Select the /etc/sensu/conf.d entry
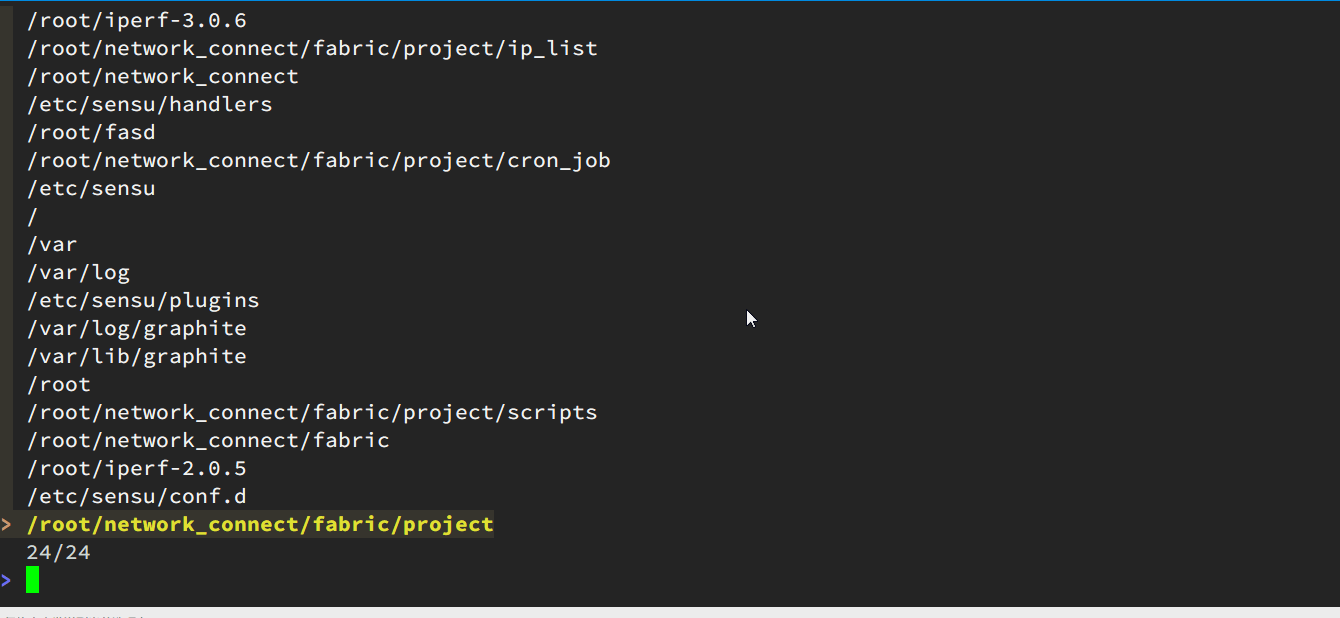 click(136, 496)
